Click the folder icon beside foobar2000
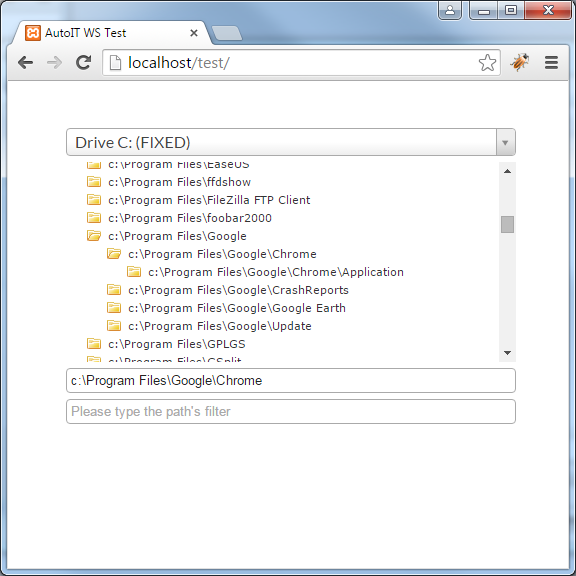This screenshot has height=576, width=576. [x=94, y=217]
